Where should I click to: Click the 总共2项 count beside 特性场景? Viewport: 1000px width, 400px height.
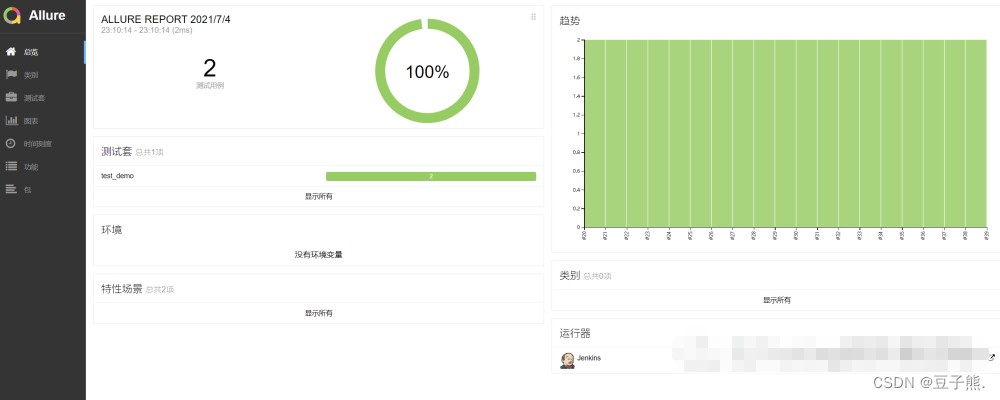[159, 290]
